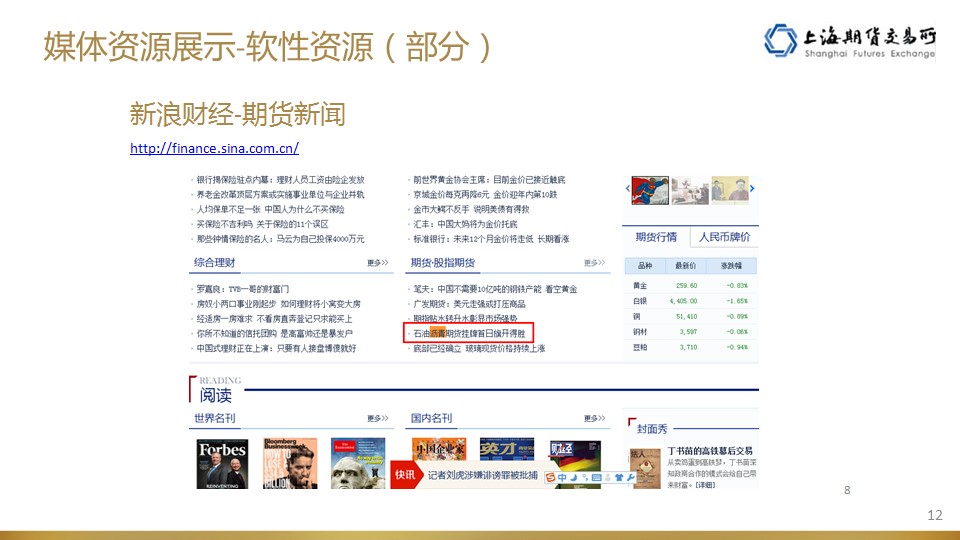Click the Sogou S logo on IME bar
Image resolution: width=960 pixels, height=540 pixels.
coord(550,478)
